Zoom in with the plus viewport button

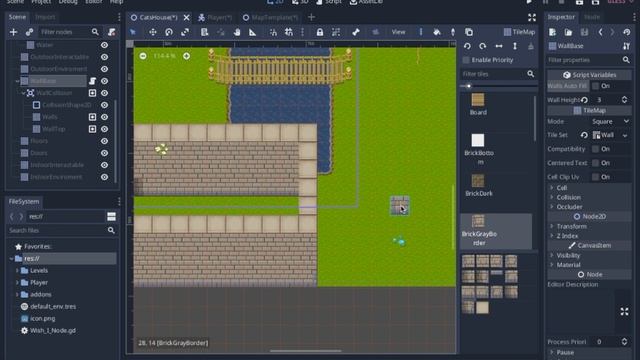point(187,56)
